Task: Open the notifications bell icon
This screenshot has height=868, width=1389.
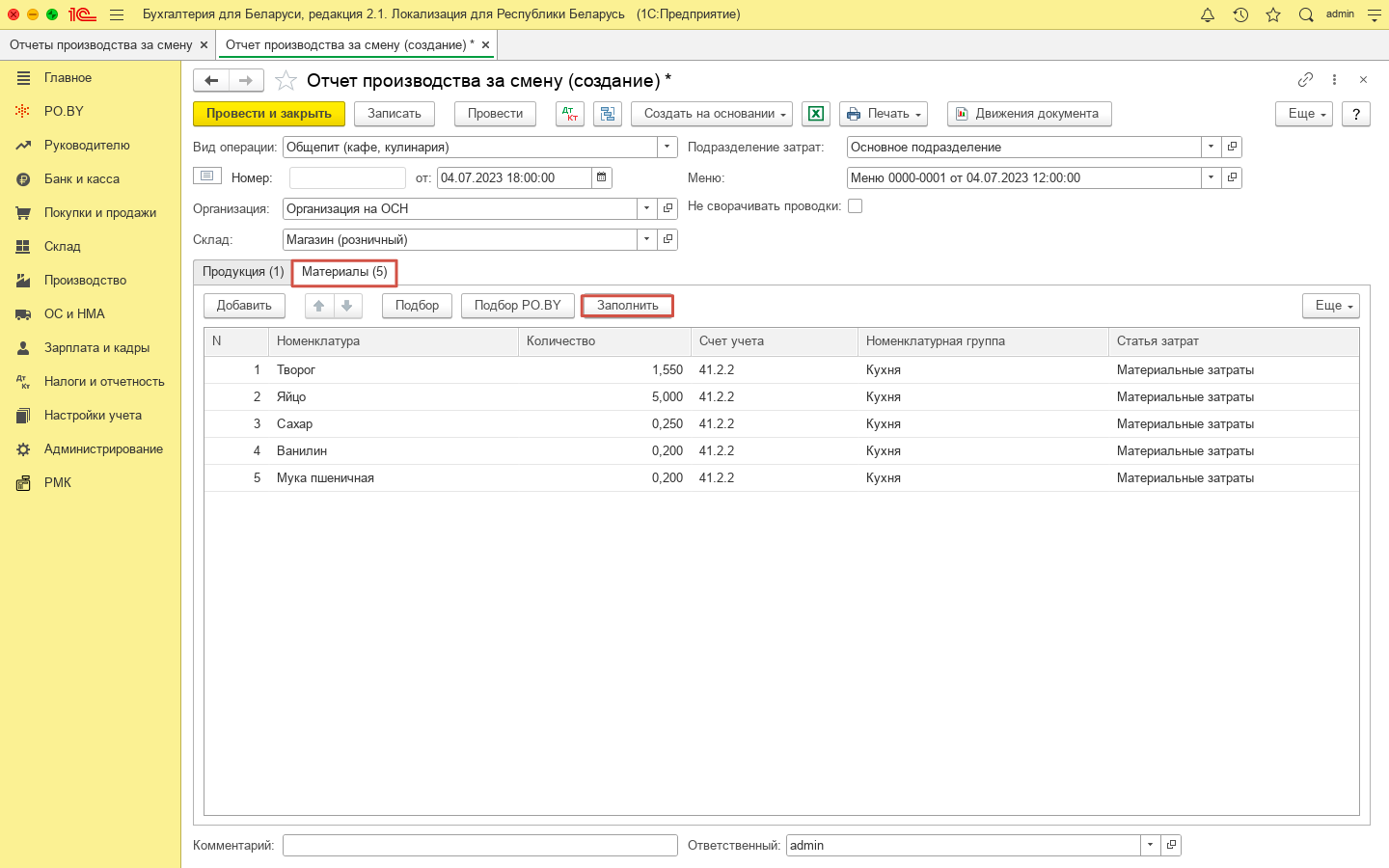Action: pos(1208,14)
